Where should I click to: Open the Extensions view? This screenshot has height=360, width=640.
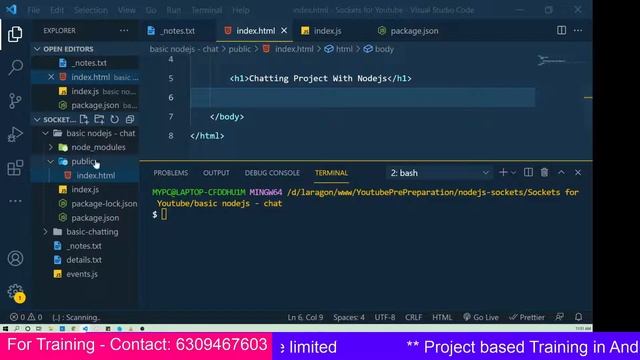[x=15, y=168]
